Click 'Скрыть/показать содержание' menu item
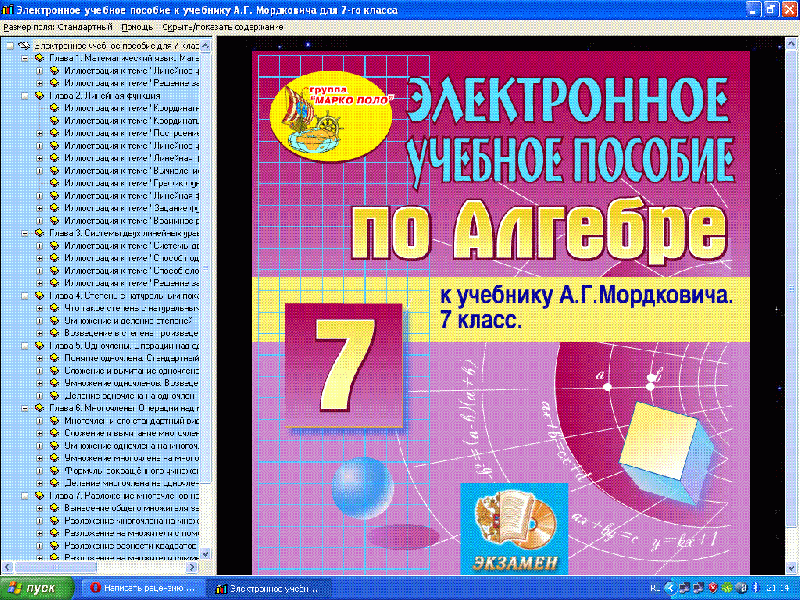Viewport: 800px width, 600px height. pos(222,27)
